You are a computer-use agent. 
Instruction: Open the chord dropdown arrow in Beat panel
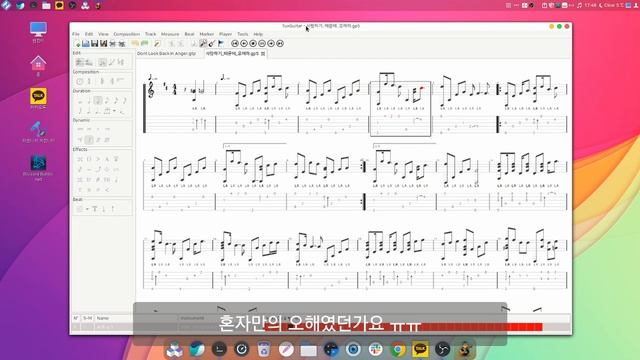click(x=87, y=209)
